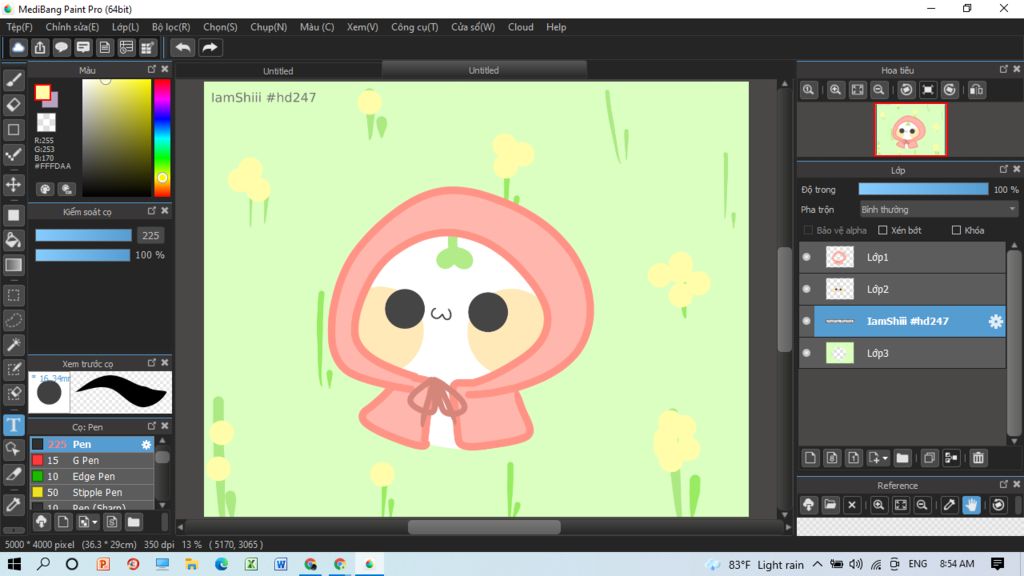Zoom out on the Hoa tiêu navigator
Viewport: 1024px width, 576px height.
[x=879, y=90]
